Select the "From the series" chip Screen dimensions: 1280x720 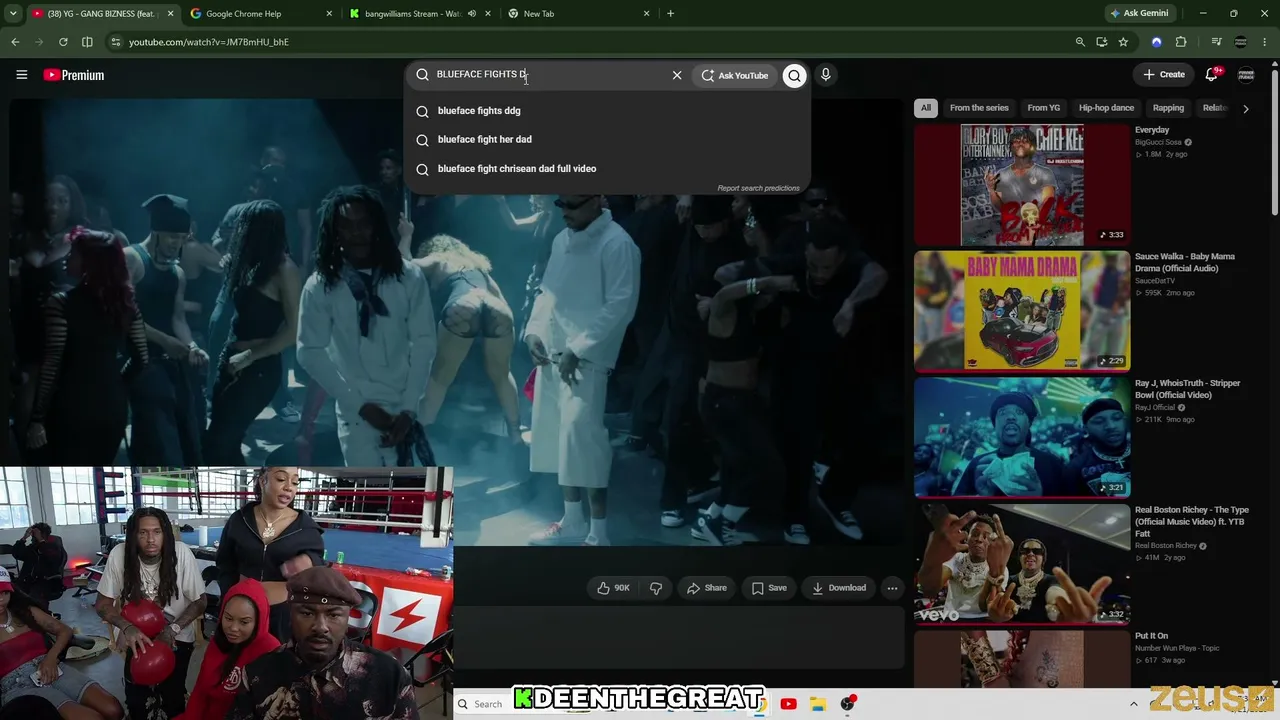click(979, 108)
